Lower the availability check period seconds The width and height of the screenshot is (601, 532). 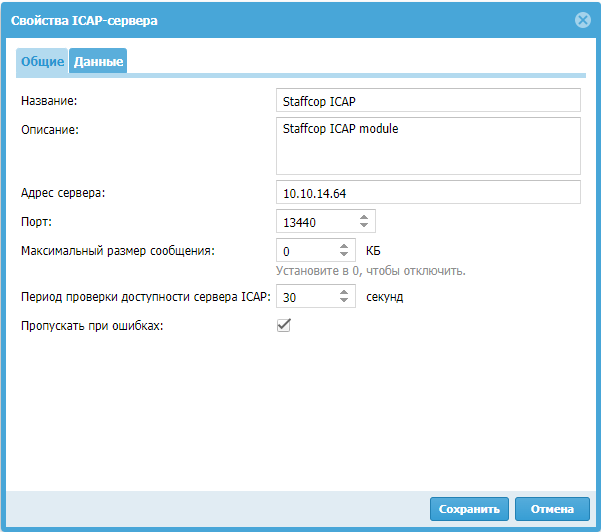[x=345, y=302]
